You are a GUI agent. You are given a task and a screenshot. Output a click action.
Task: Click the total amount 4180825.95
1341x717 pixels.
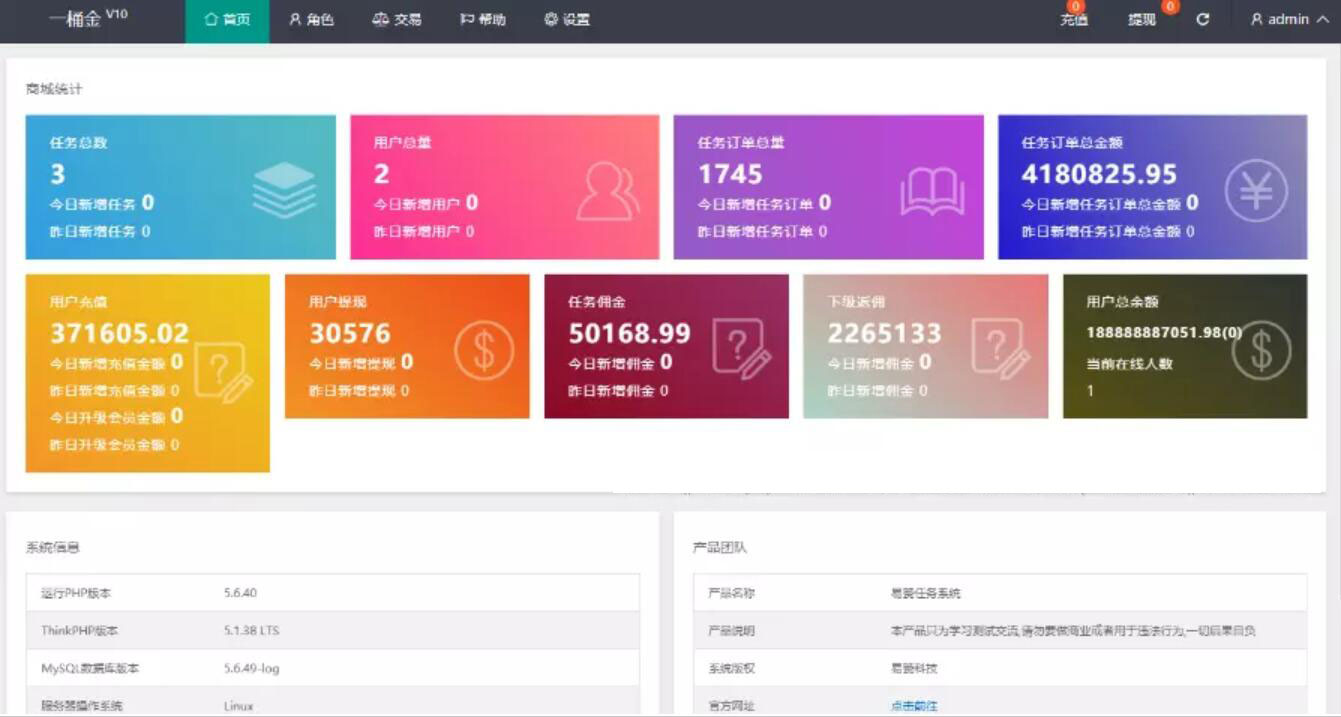coord(1099,174)
